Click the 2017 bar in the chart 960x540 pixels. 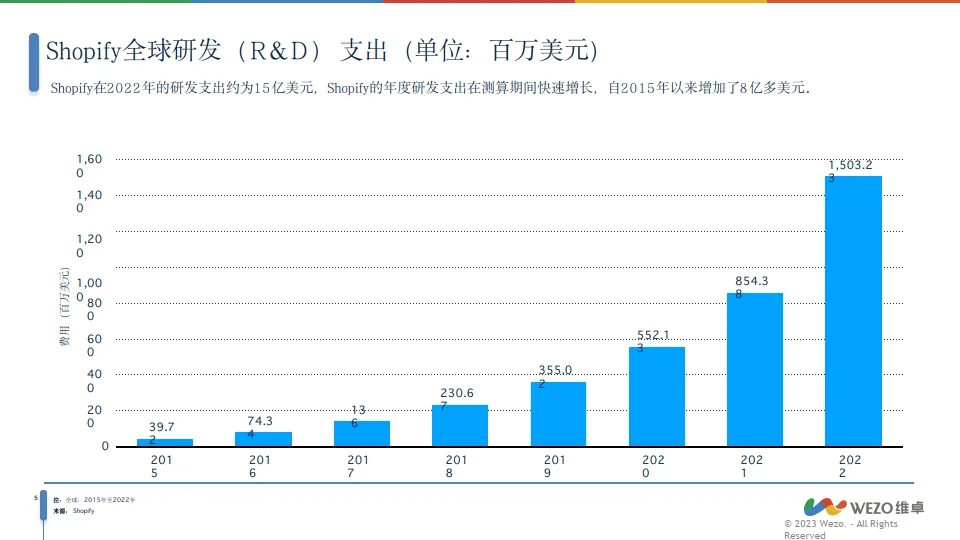click(x=362, y=433)
